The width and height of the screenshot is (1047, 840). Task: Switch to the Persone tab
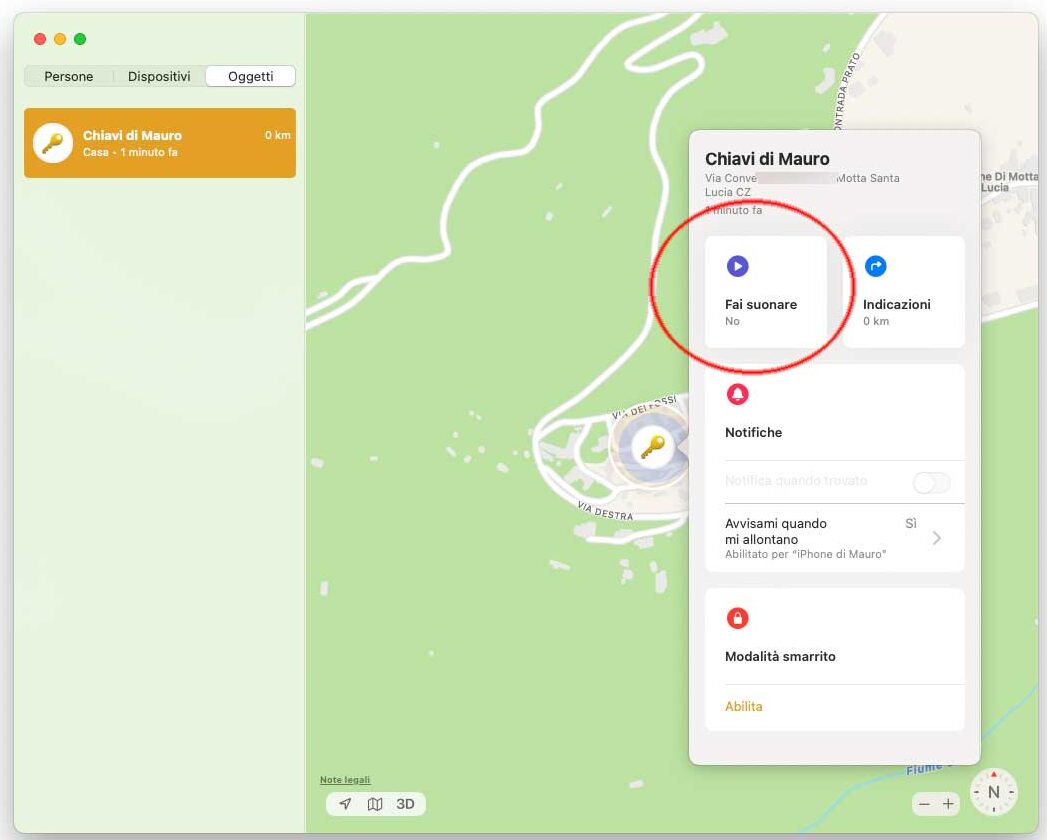[69, 76]
